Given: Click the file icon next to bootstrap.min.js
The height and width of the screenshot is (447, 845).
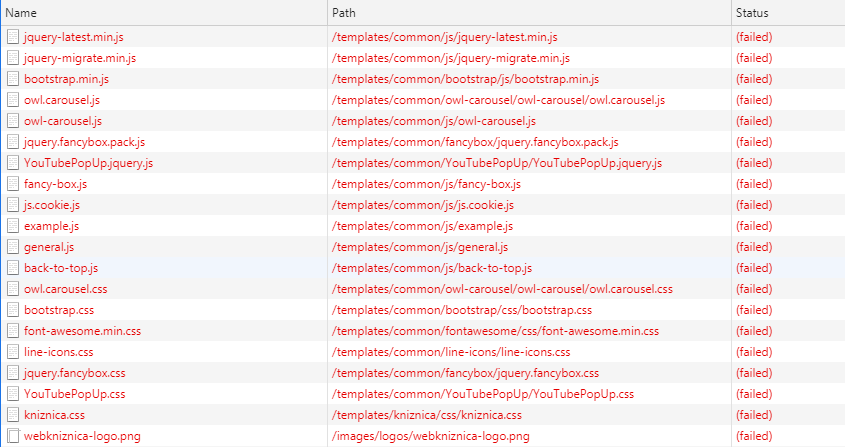Looking at the screenshot, I should 13,79.
